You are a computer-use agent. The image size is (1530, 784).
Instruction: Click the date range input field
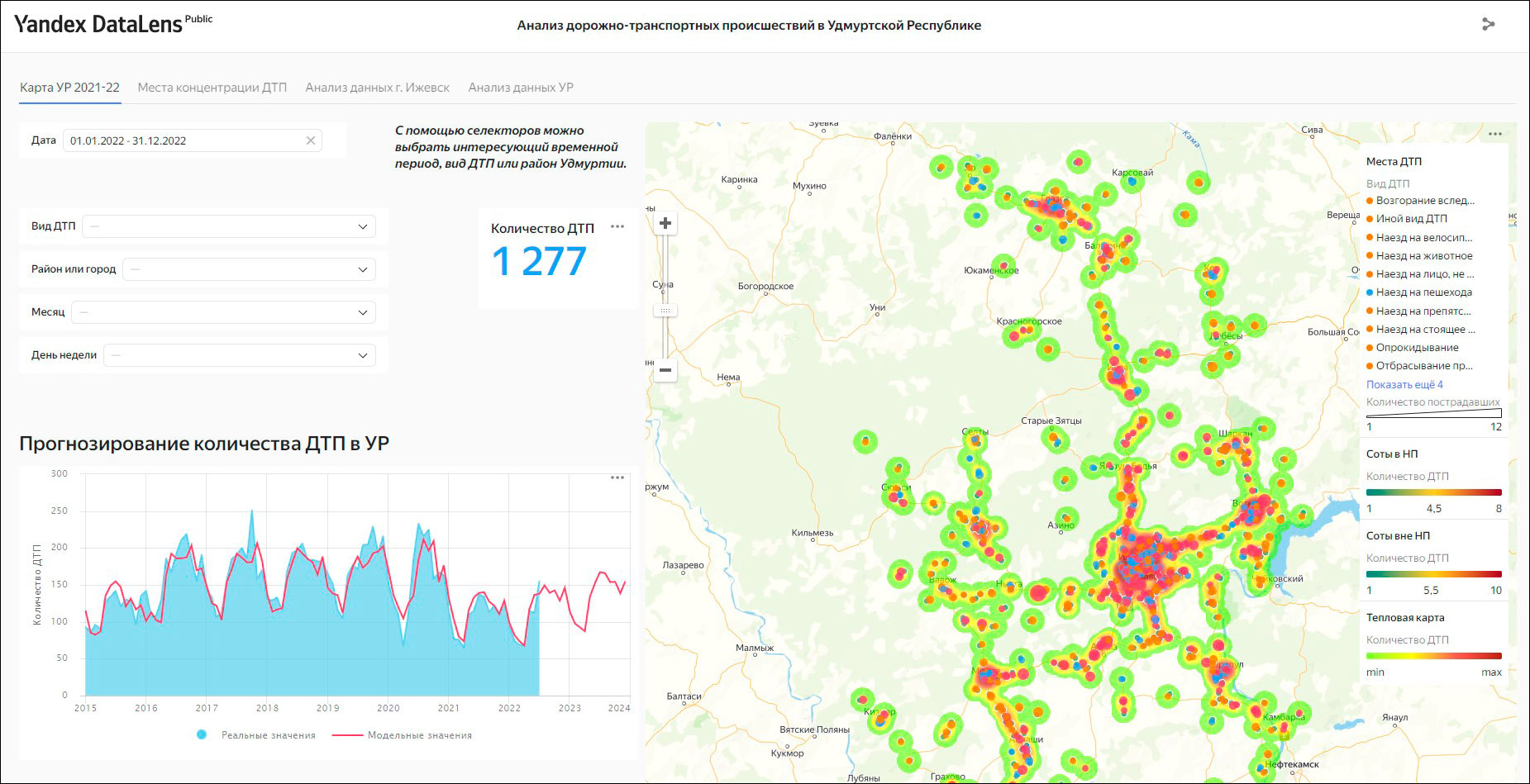click(x=182, y=140)
